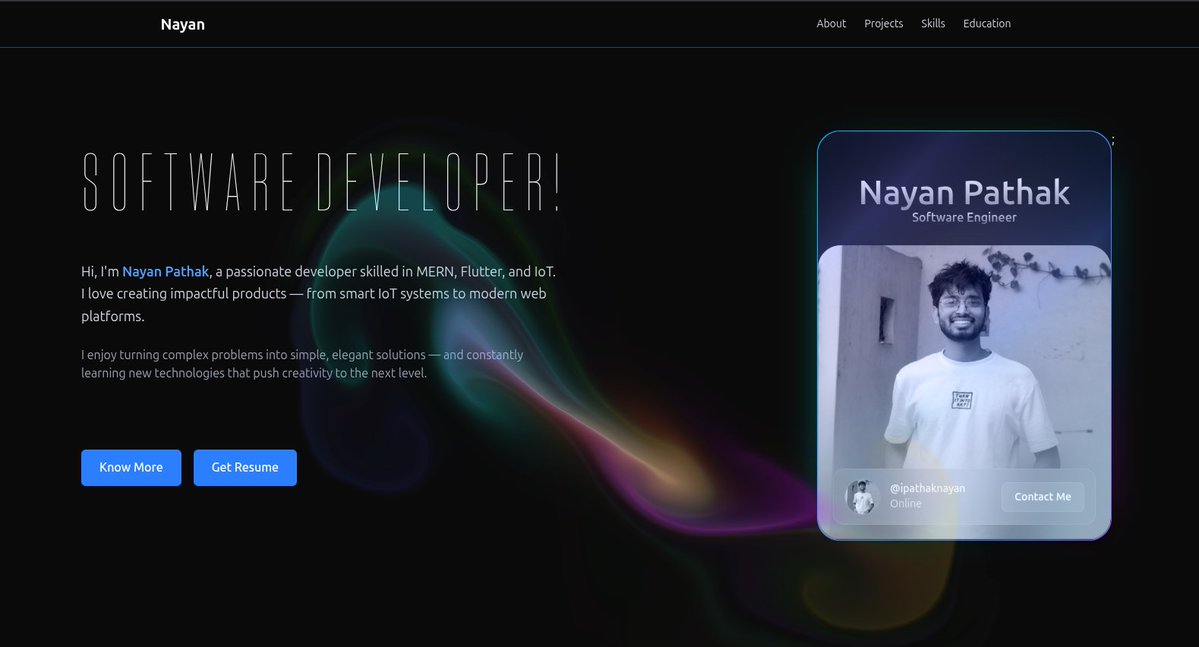Click the Online status indicator
The width and height of the screenshot is (1199, 647).
905,503
